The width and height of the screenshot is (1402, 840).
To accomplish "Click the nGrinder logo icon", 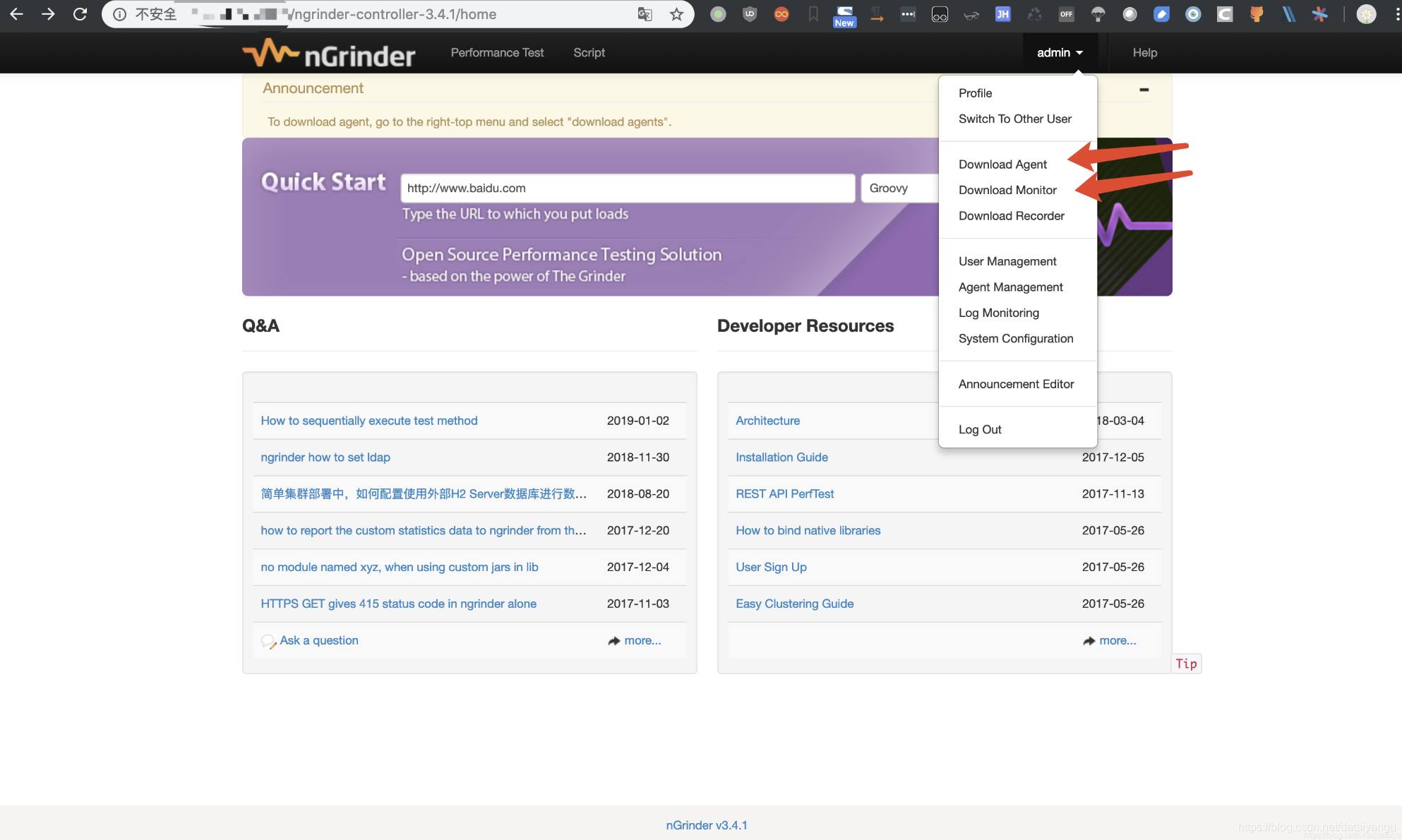I will coord(271,53).
